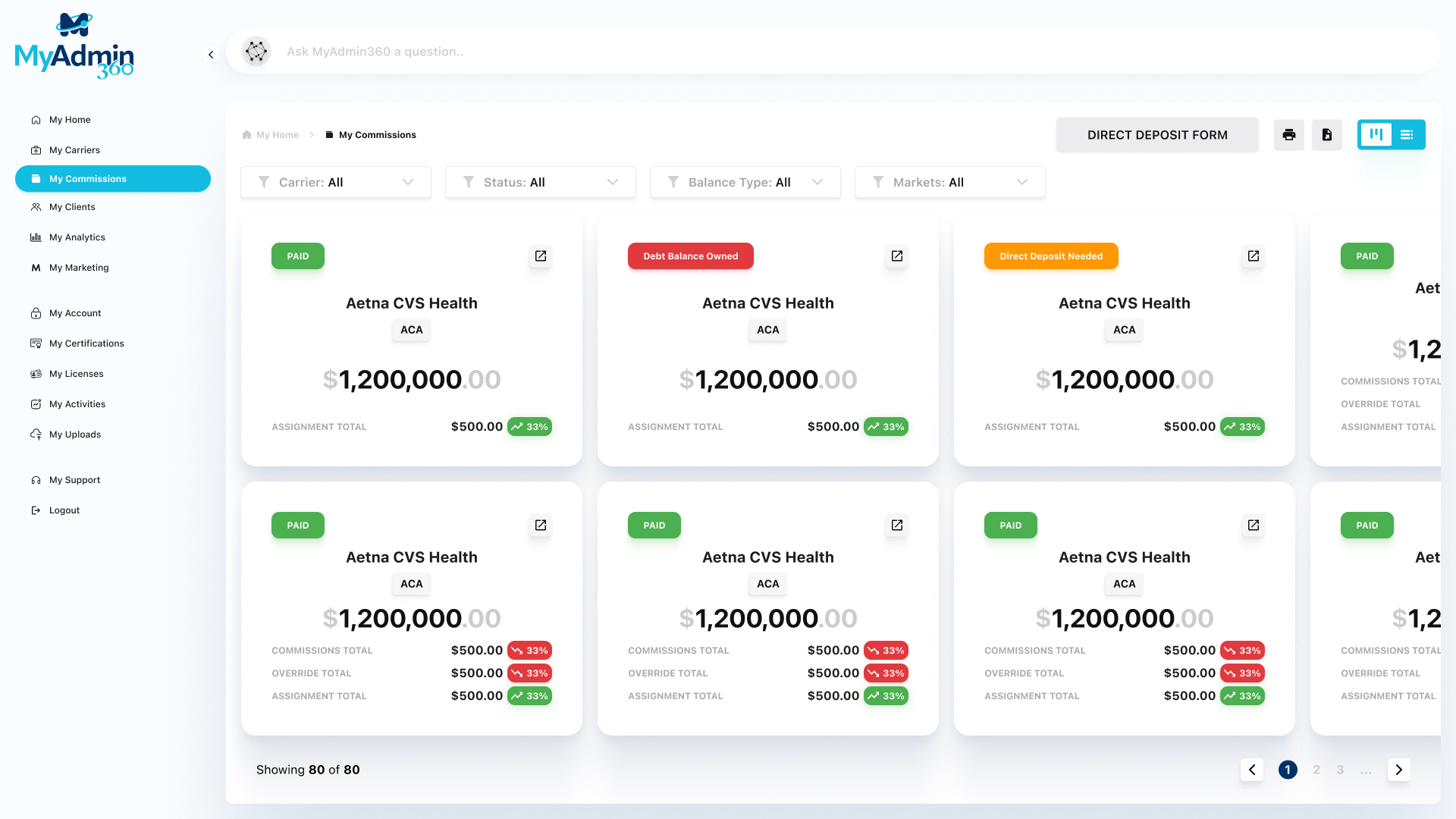Image resolution: width=1456 pixels, height=819 pixels.
Task: Click the DIRECT DEPOSIT FORM button
Action: coord(1157,134)
